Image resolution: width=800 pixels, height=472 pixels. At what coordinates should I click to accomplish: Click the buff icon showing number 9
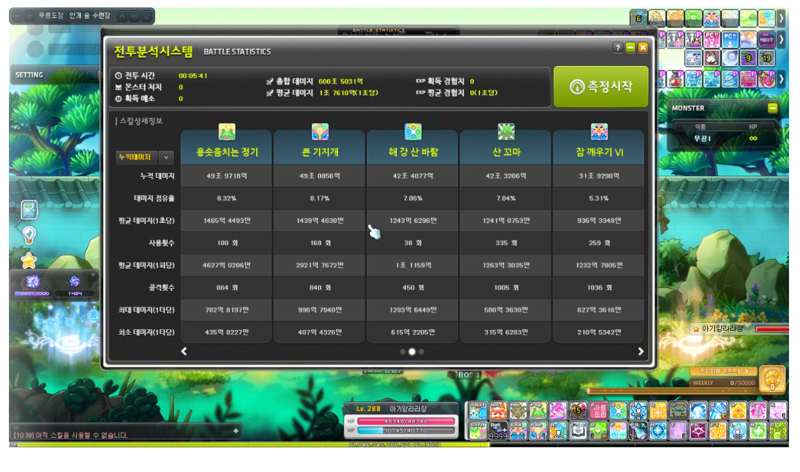[x=748, y=58]
